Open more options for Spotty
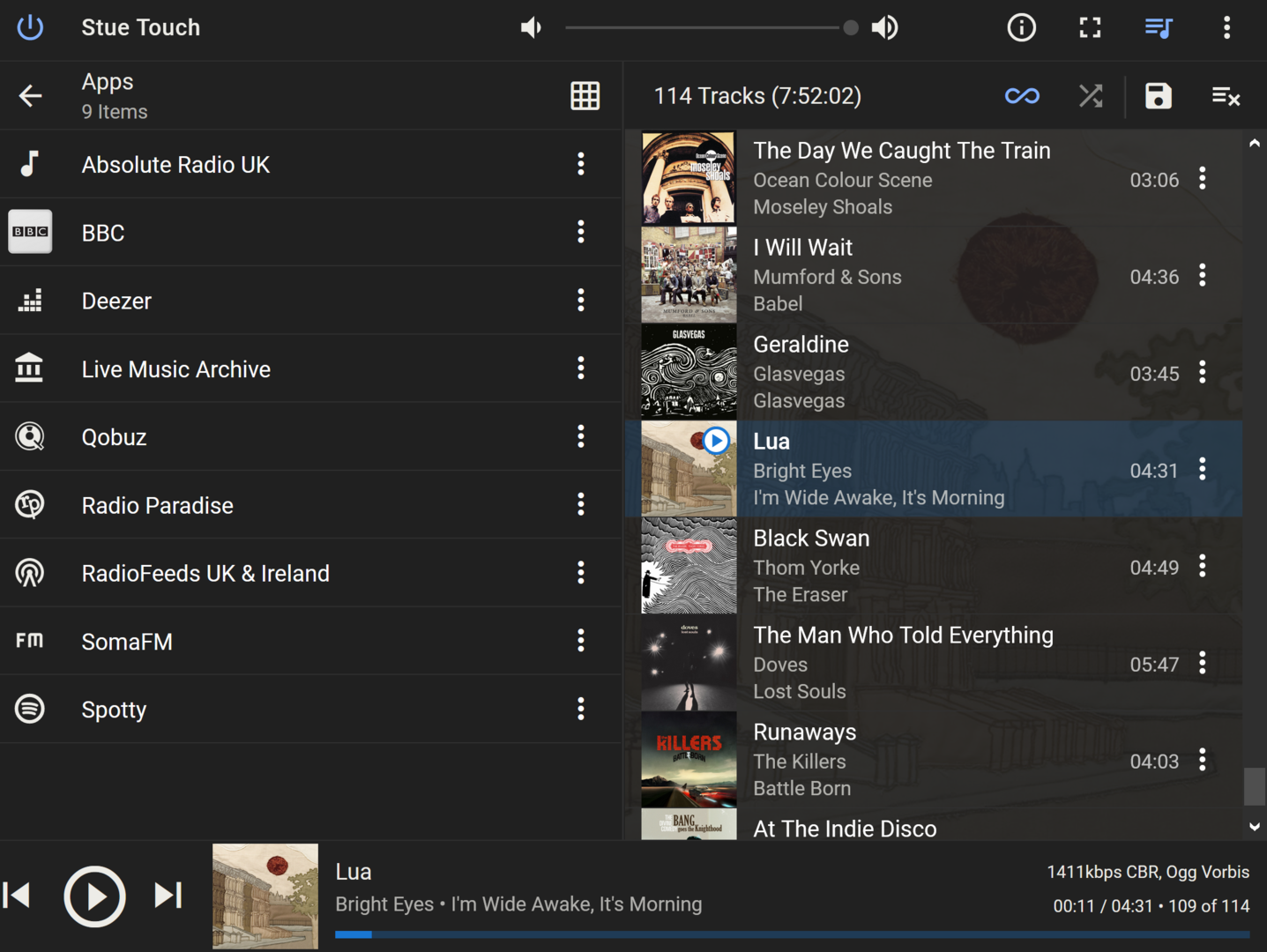The height and width of the screenshot is (952, 1267). tap(580, 710)
